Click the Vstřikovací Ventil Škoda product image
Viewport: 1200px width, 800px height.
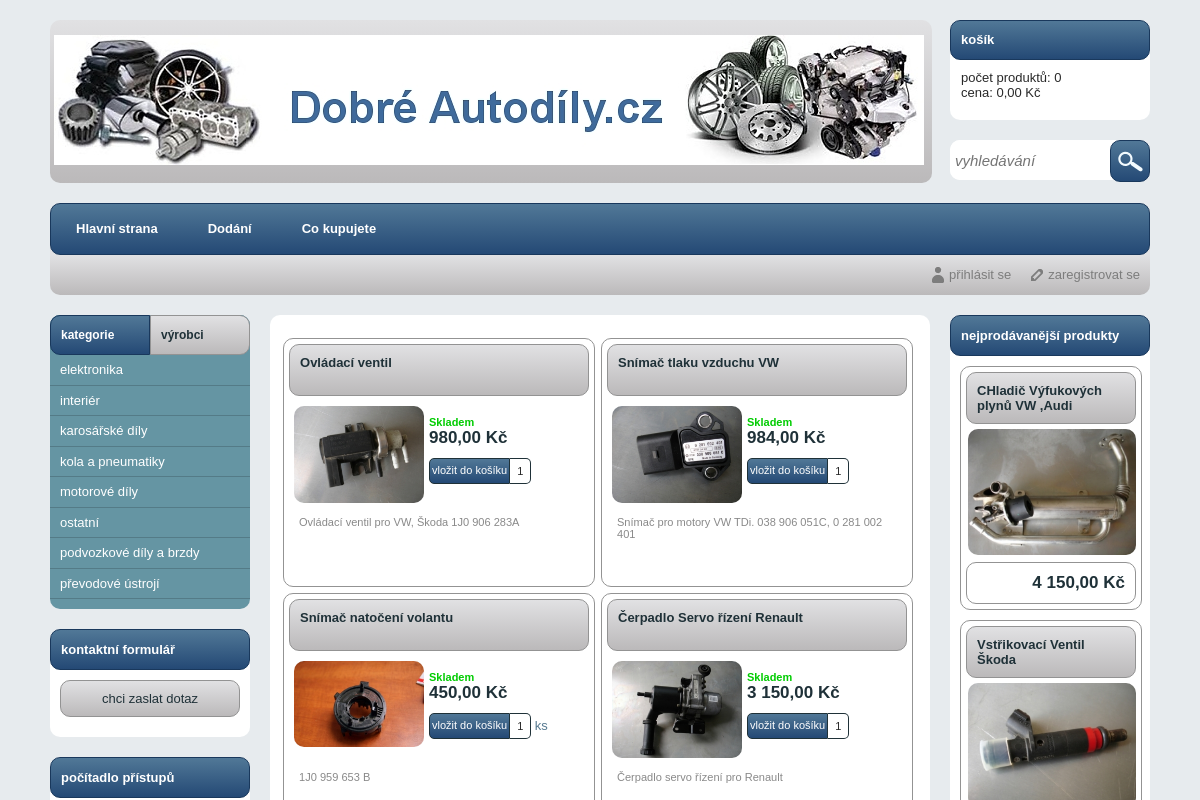click(1052, 742)
